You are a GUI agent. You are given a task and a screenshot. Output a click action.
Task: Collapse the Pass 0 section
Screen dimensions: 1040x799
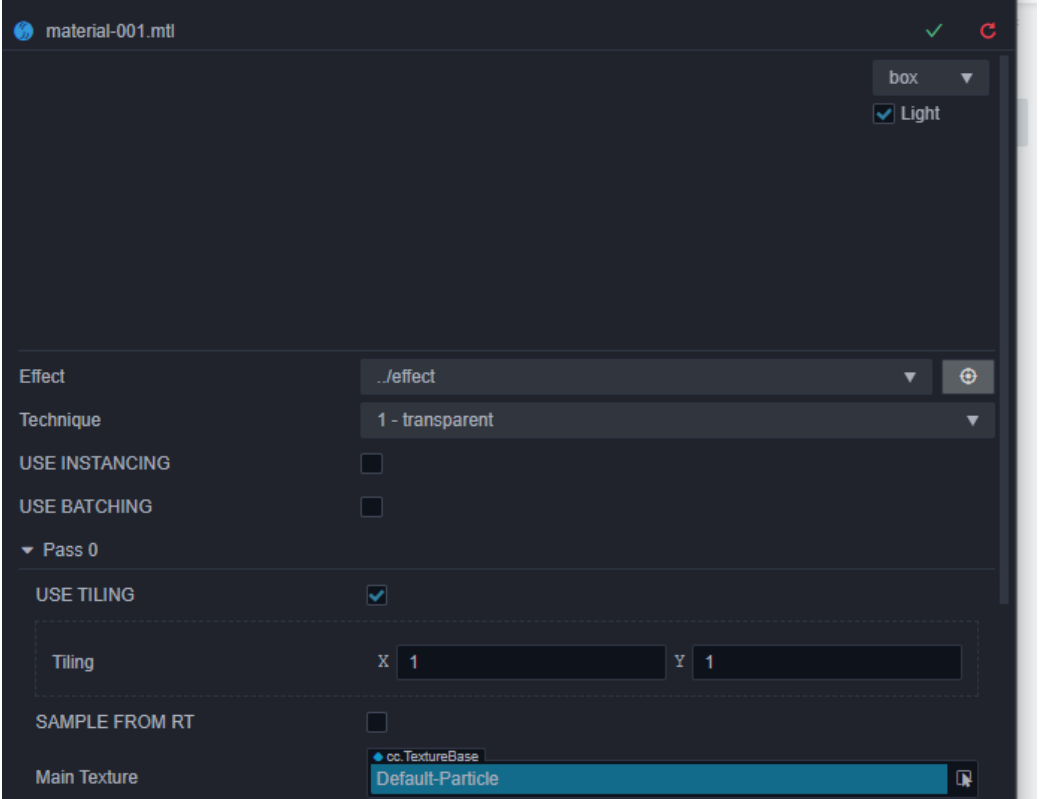pyautogui.click(x=27, y=550)
